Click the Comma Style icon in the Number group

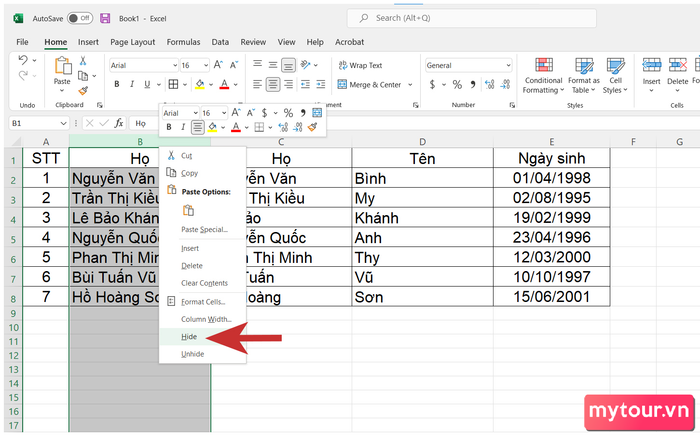tap(472, 84)
